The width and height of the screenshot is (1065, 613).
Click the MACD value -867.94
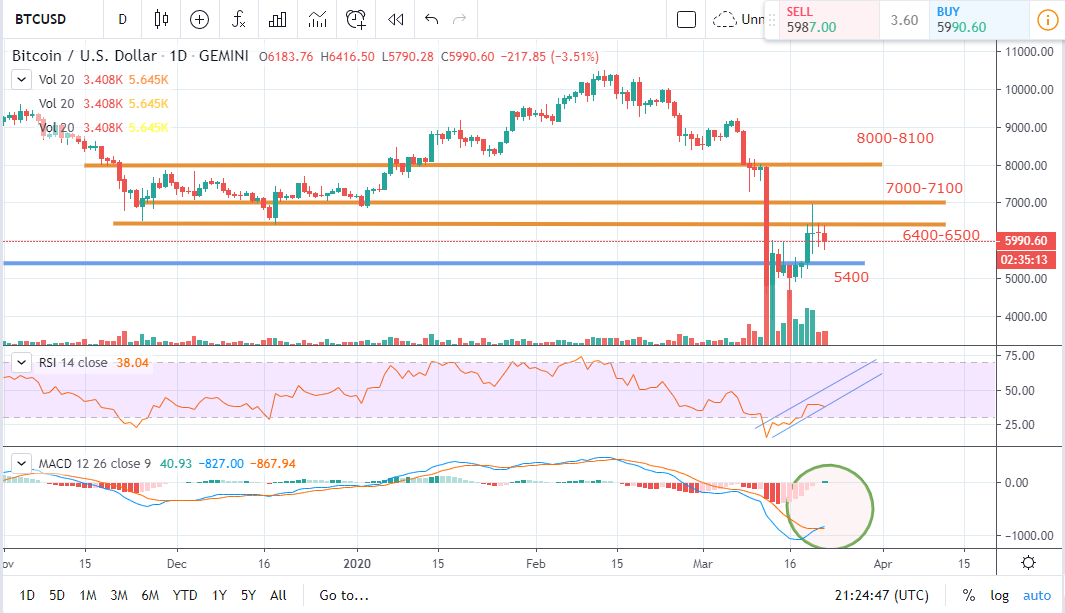pyautogui.click(x=273, y=464)
